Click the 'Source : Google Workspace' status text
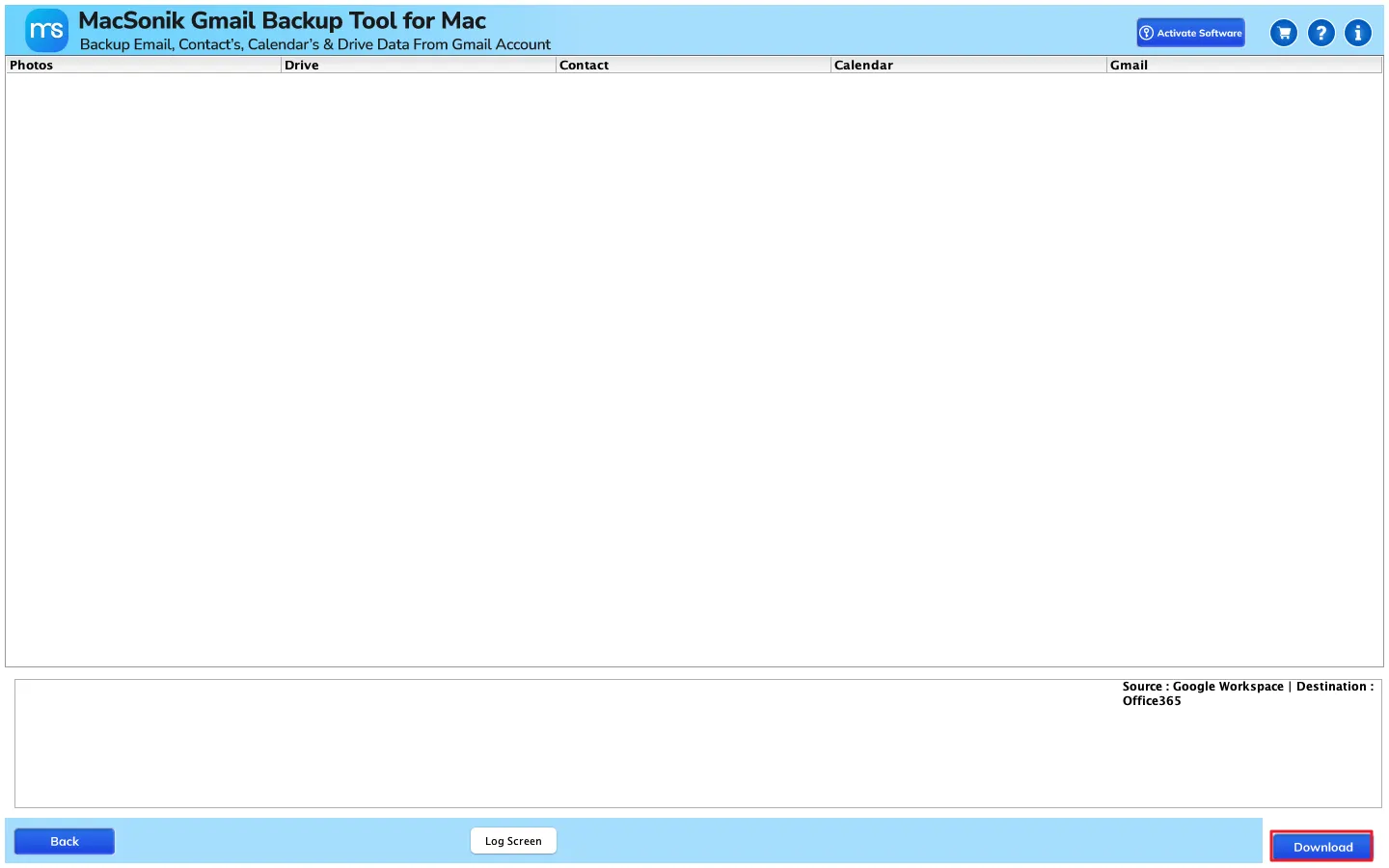The width and height of the screenshot is (1389, 868). pyautogui.click(x=1203, y=687)
